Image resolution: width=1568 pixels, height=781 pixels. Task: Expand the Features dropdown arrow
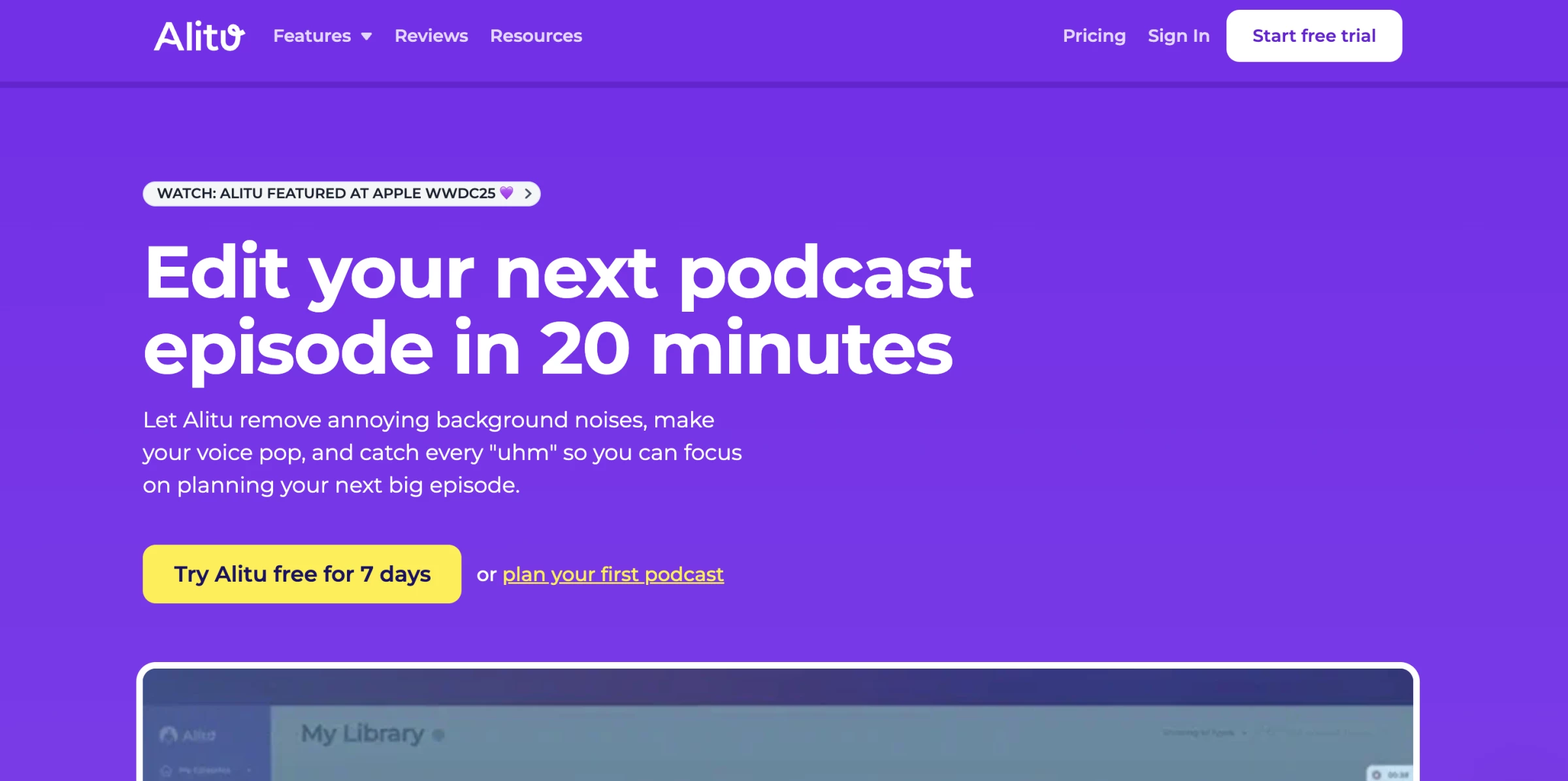(x=367, y=37)
